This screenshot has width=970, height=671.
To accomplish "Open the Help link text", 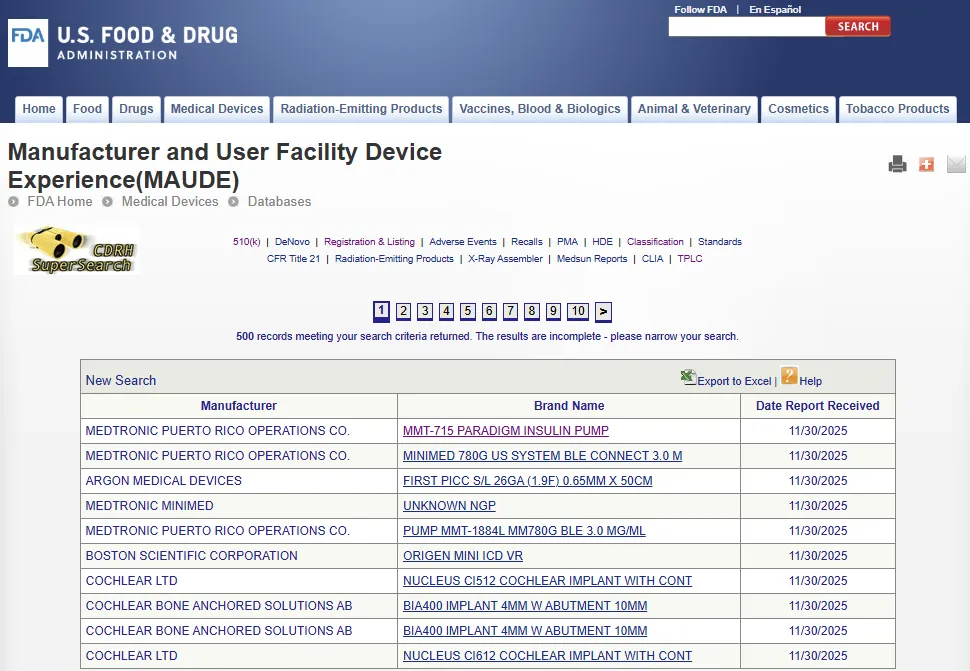I will [x=810, y=381].
